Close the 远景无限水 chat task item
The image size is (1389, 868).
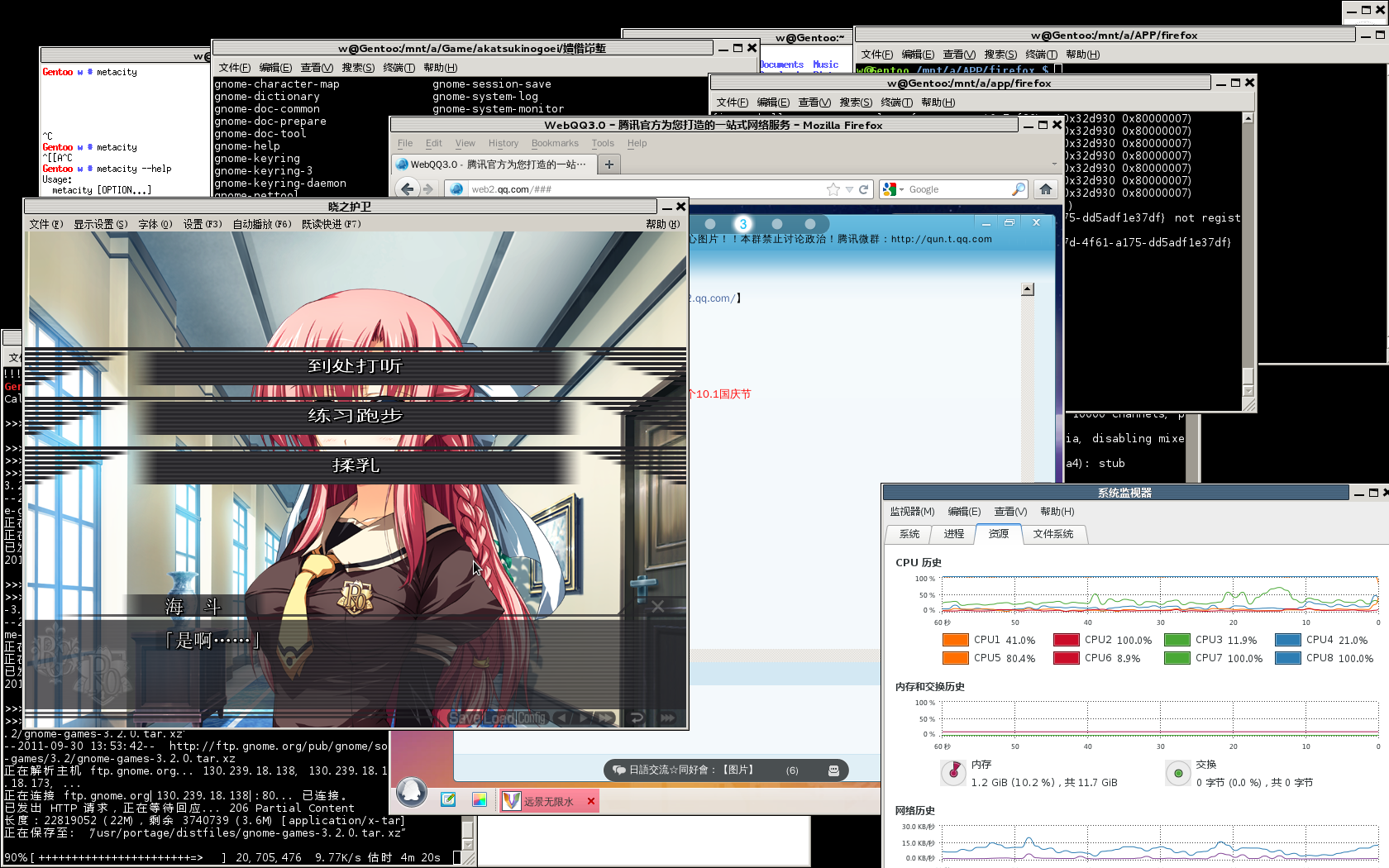pos(591,801)
